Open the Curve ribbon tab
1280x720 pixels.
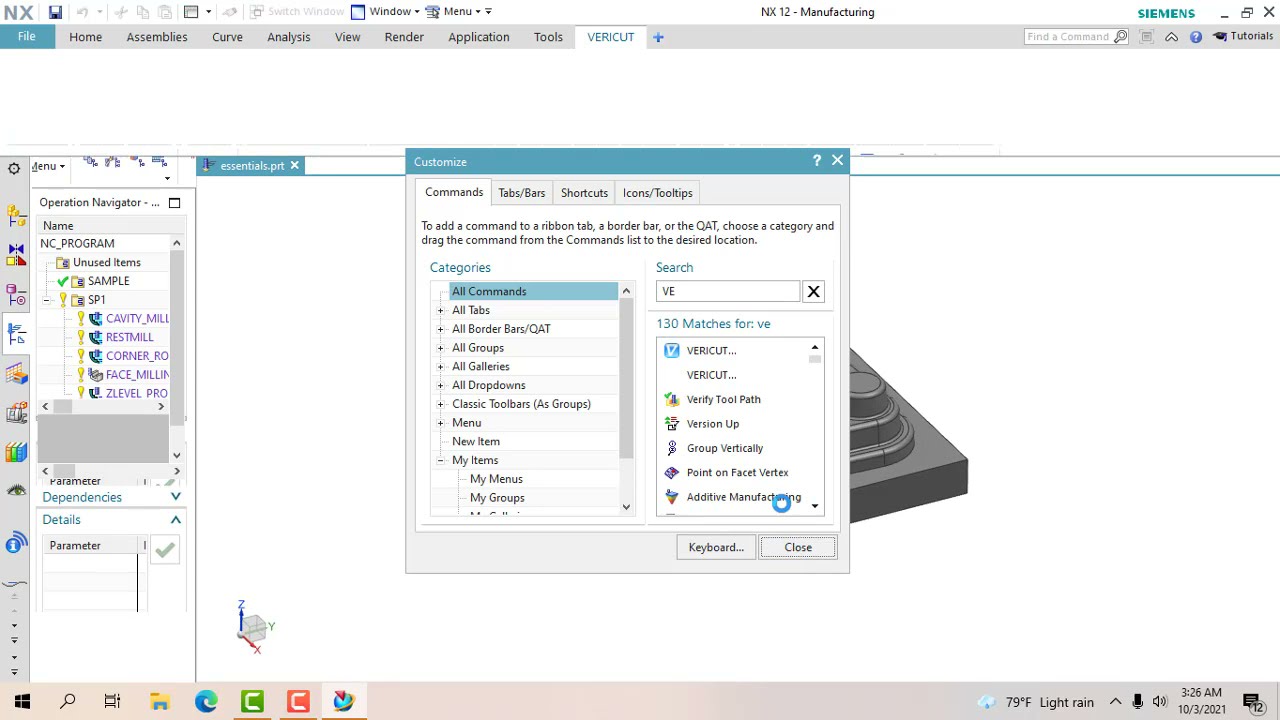click(227, 37)
